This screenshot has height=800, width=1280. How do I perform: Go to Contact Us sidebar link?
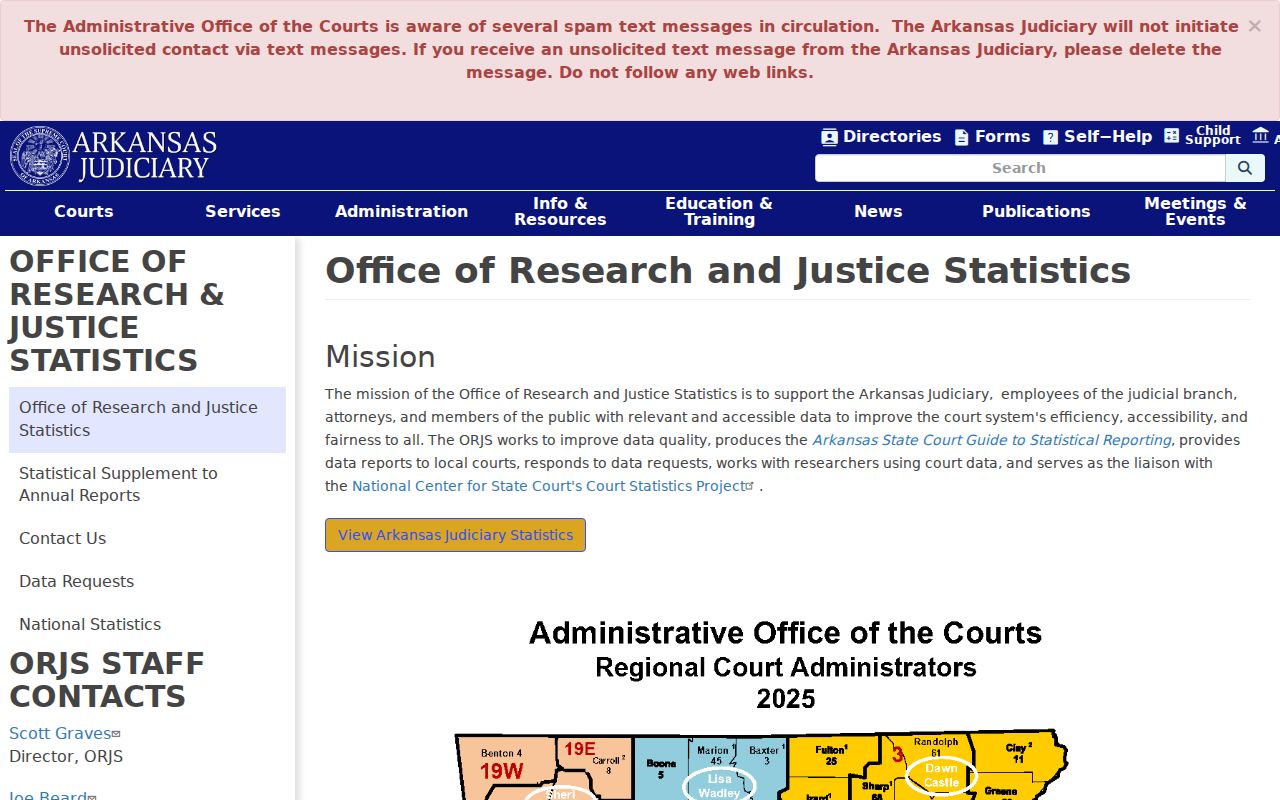point(147,538)
